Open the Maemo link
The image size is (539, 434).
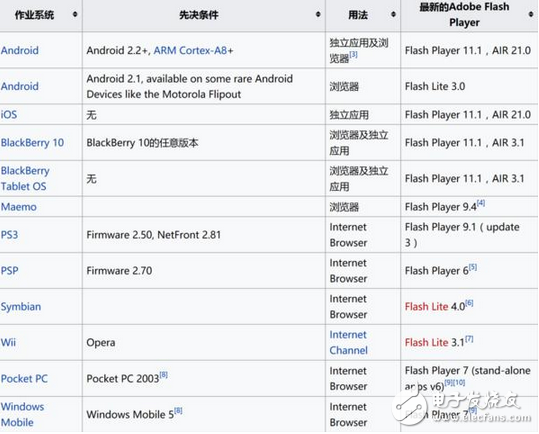pos(19,207)
